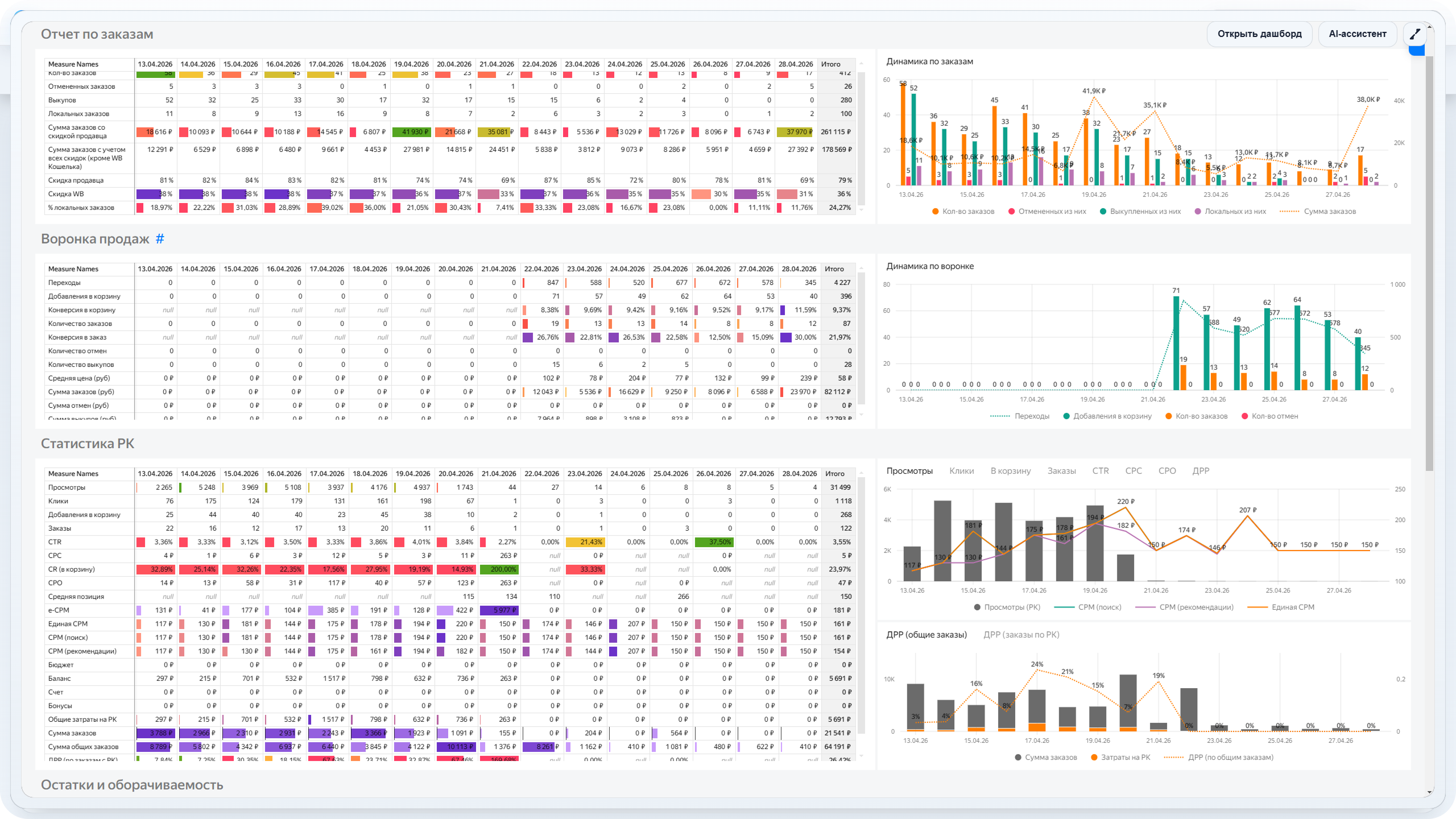The image size is (1456, 819).
Task: Click the orange Затраты на РК legend dot
Action: tap(1094, 758)
